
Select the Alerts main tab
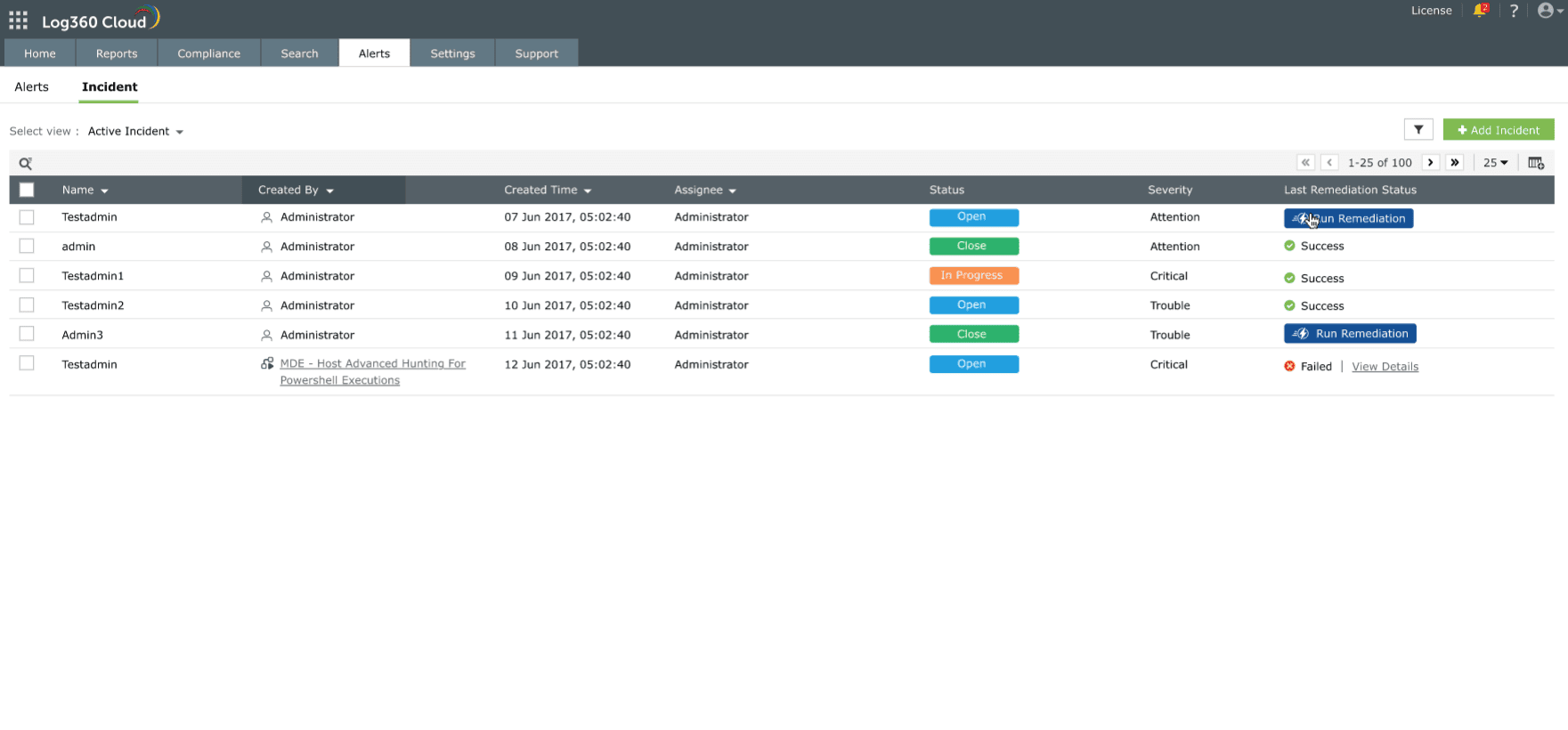374,53
